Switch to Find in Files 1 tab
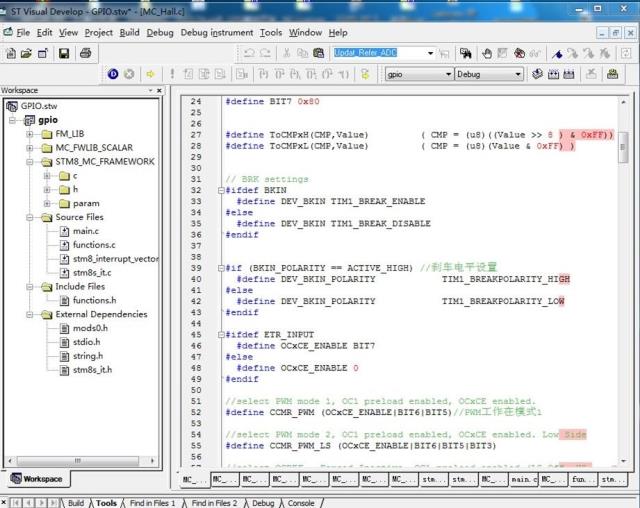The width and height of the screenshot is (640, 508). (152, 503)
